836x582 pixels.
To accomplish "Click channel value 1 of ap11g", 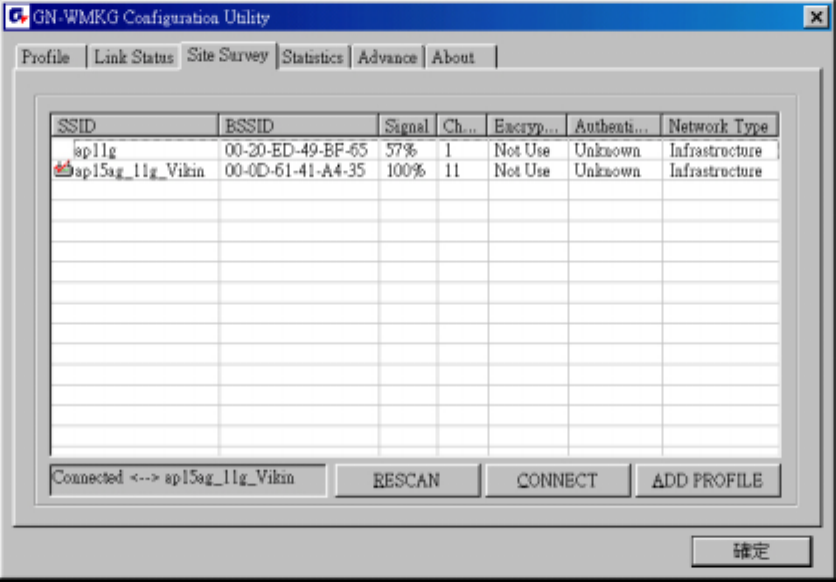I will [448, 150].
